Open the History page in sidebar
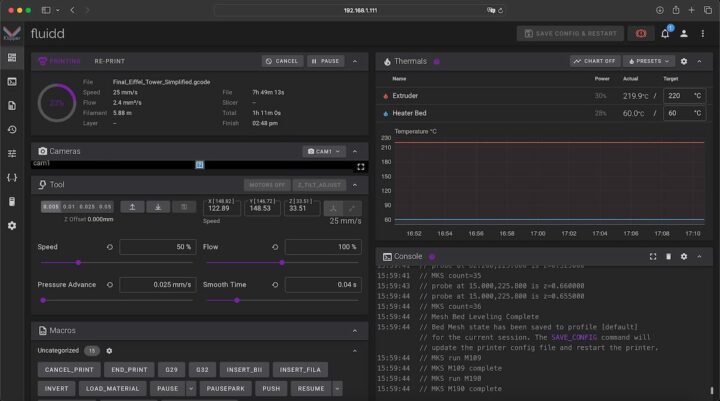Screen dimensions: 720x401 [x=12, y=129]
